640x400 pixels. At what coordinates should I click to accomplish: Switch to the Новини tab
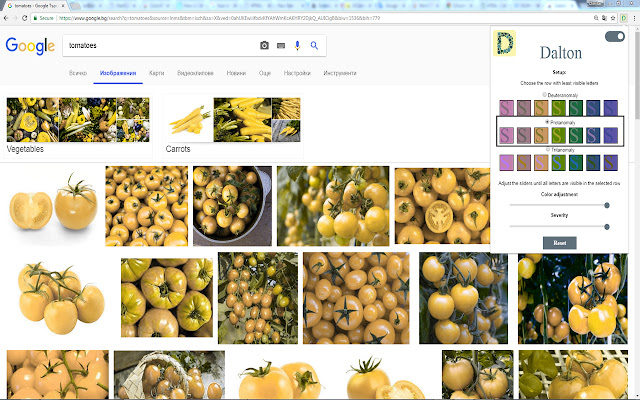click(236, 74)
